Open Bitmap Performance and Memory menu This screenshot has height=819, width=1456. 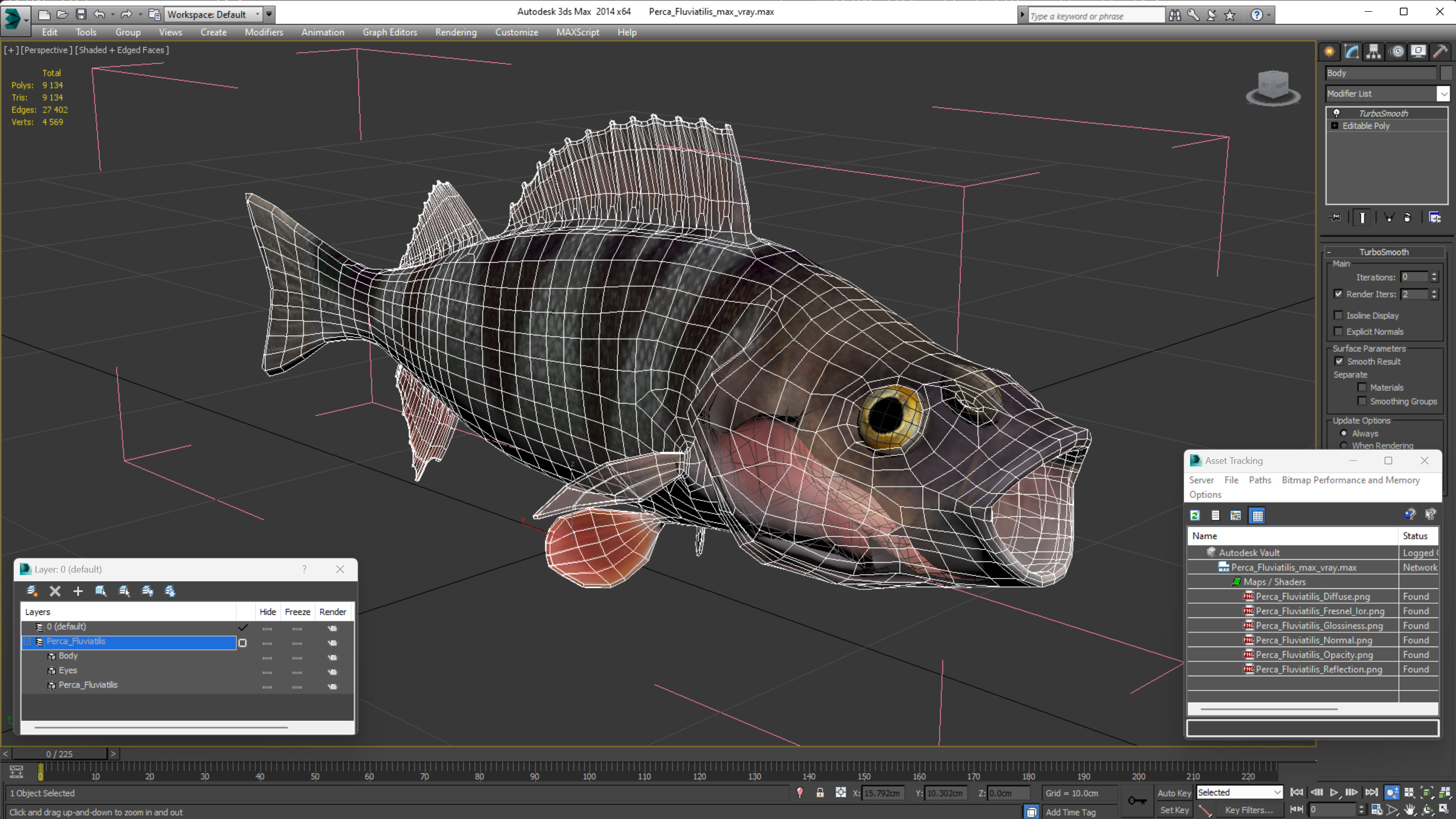point(1350,480)
